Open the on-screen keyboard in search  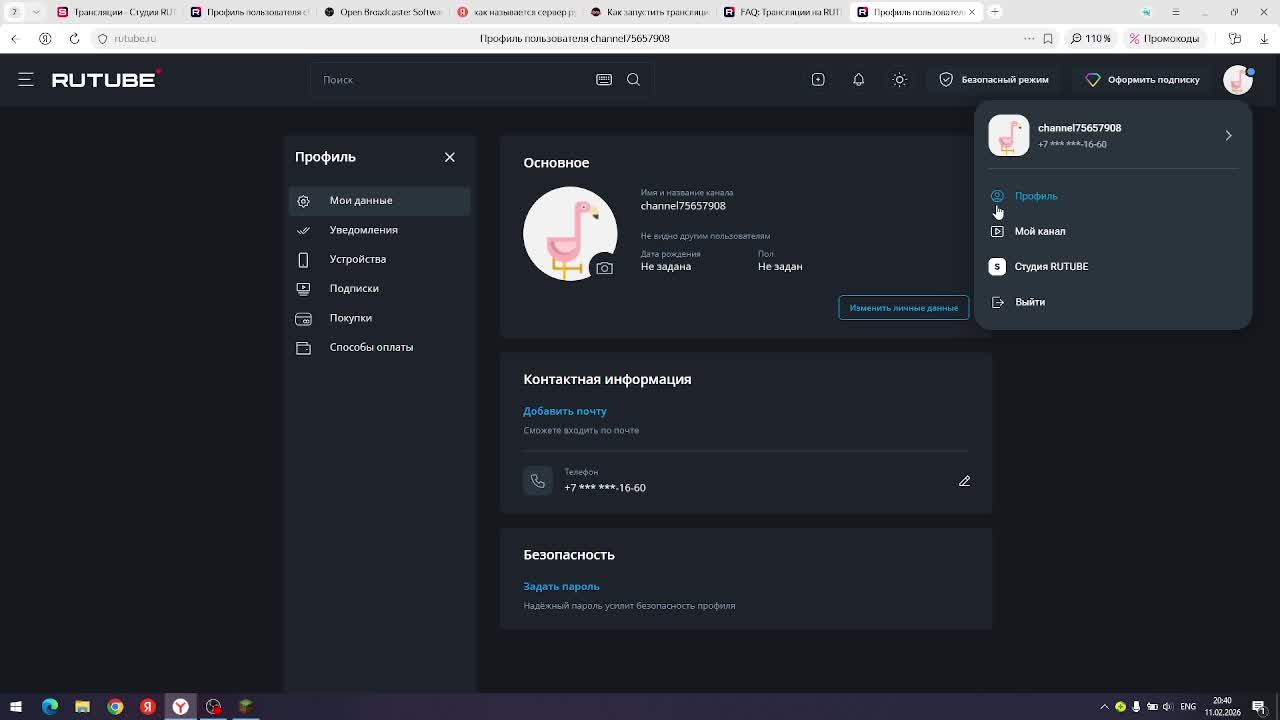click(604, 79)
